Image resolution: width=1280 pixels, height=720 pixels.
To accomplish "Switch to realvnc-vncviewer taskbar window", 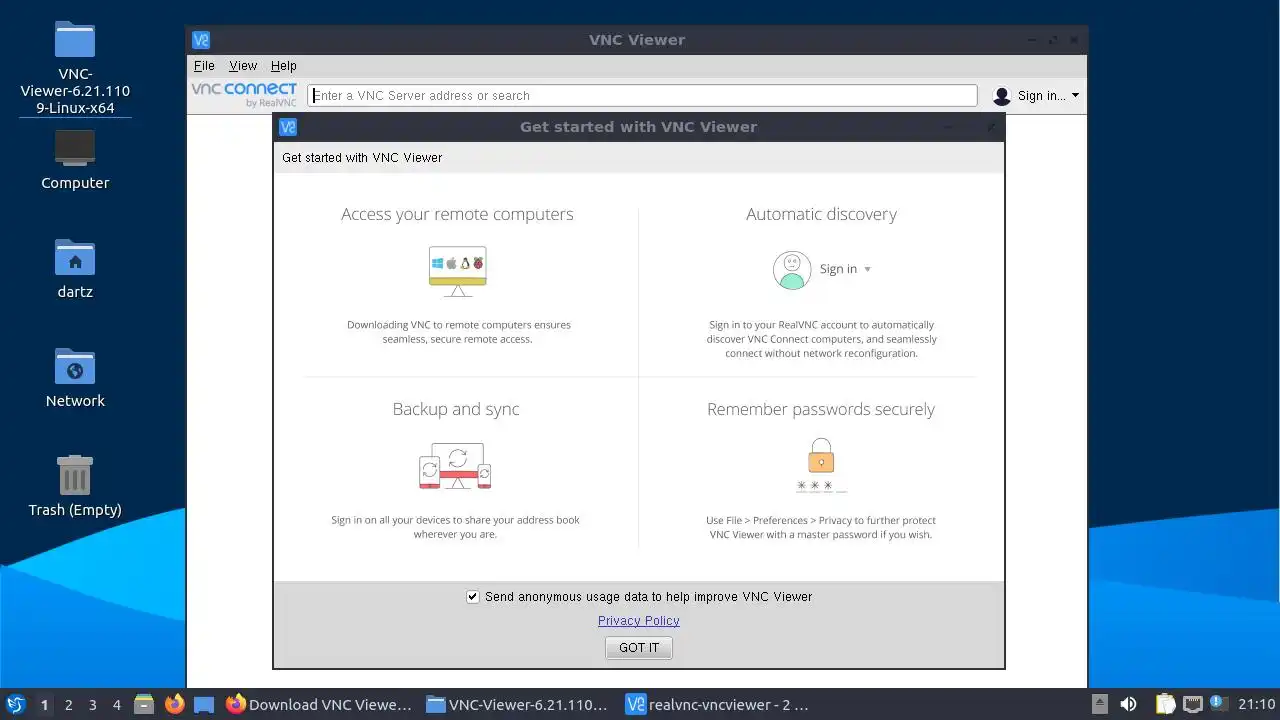I will 717,705.
